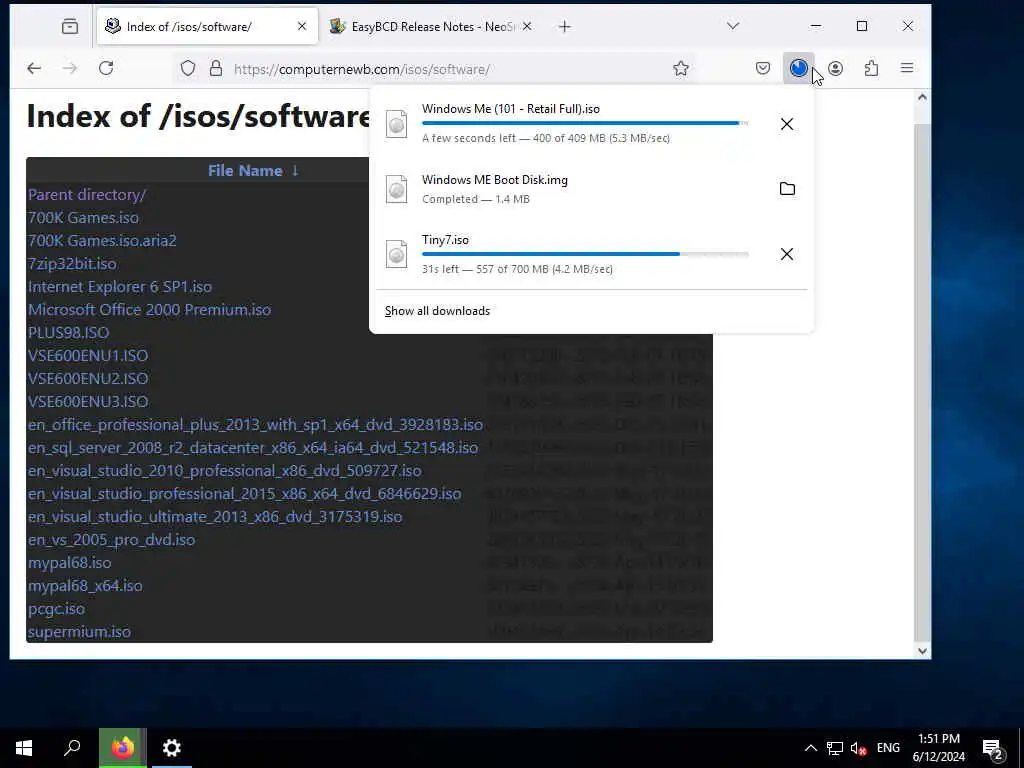1024x768 pixels.
Task: Show hidden system tray icons
Action: coord(810,748)
